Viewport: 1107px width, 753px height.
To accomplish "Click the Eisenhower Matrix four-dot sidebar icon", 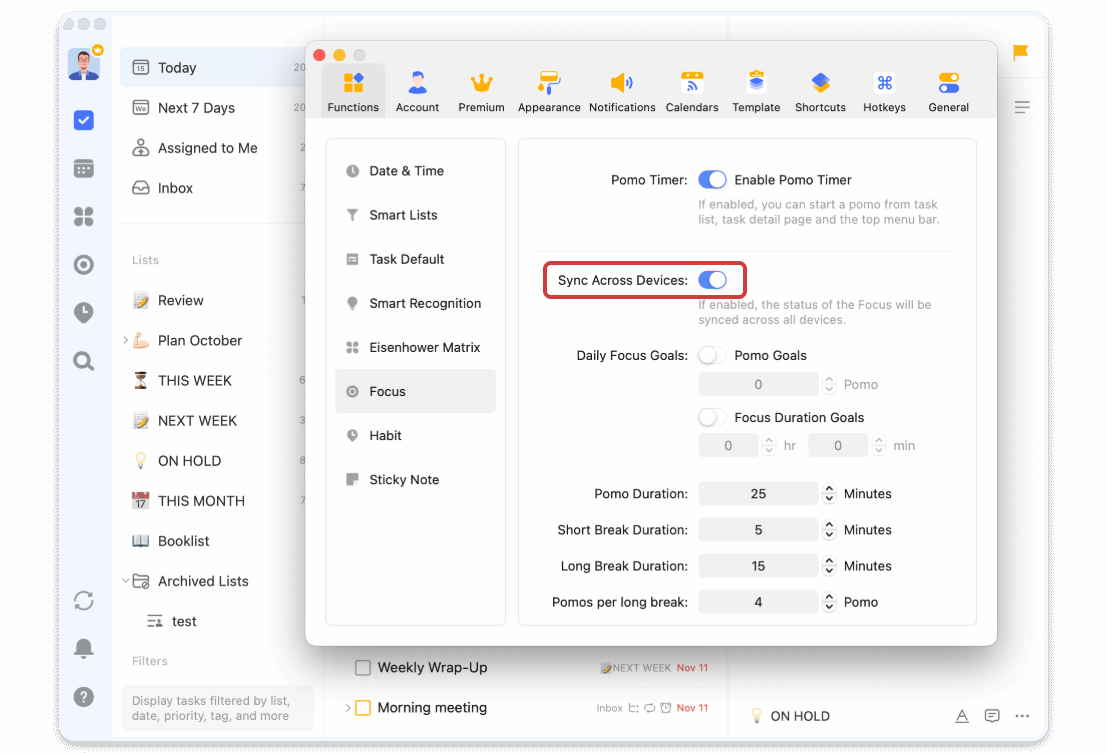I will pos(84,217).
